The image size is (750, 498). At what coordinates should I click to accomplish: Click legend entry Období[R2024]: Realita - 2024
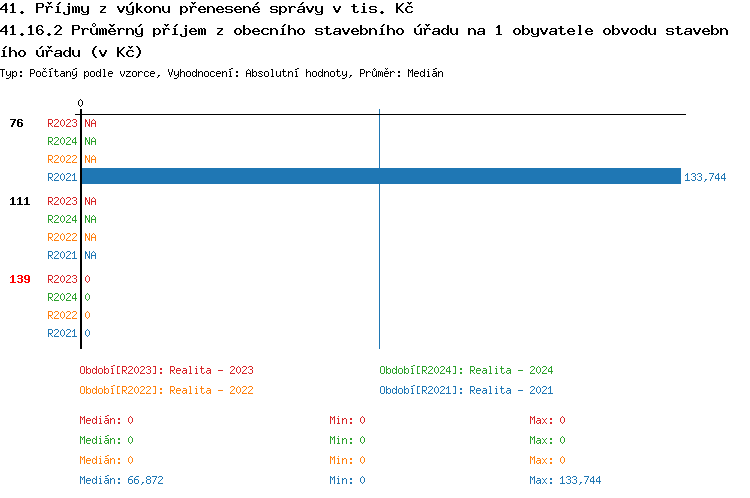pos(466,370)
